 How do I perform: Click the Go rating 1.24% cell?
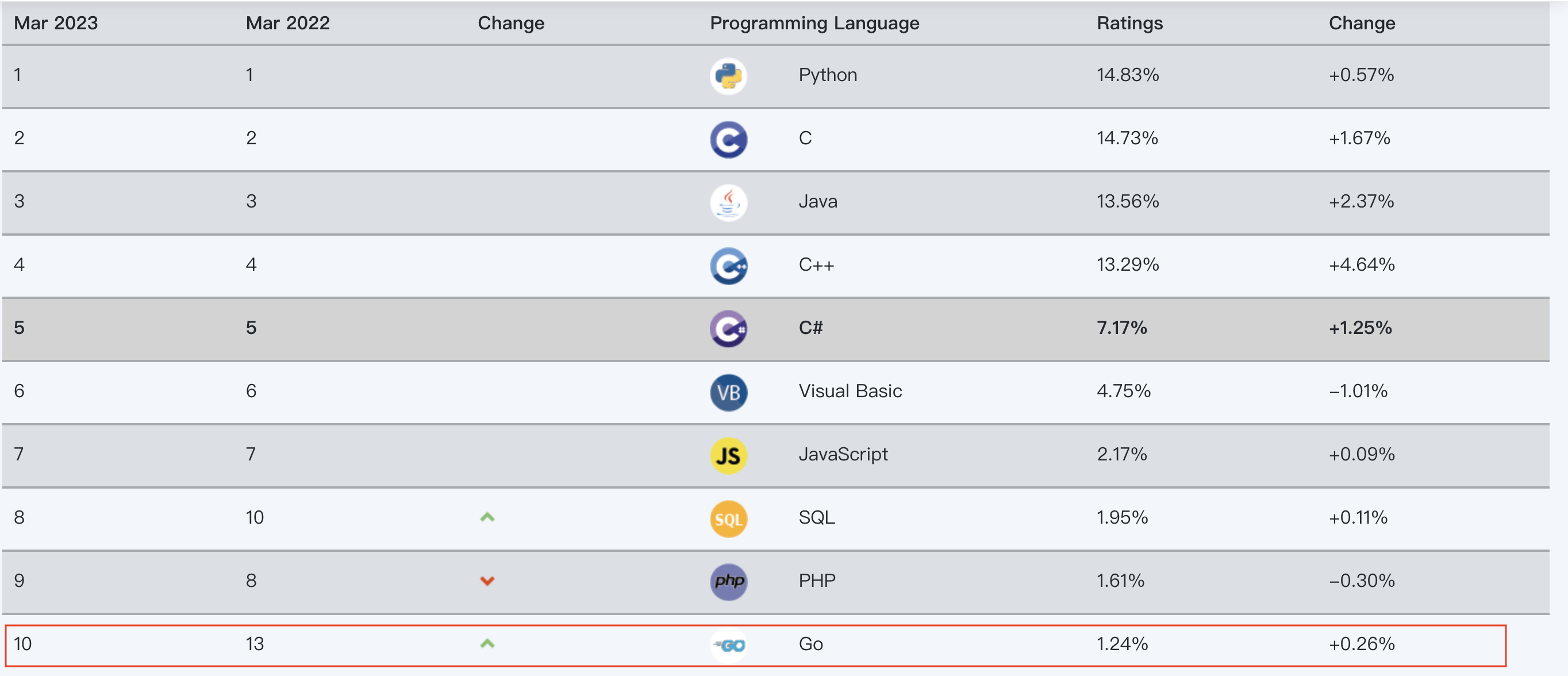1122,644
